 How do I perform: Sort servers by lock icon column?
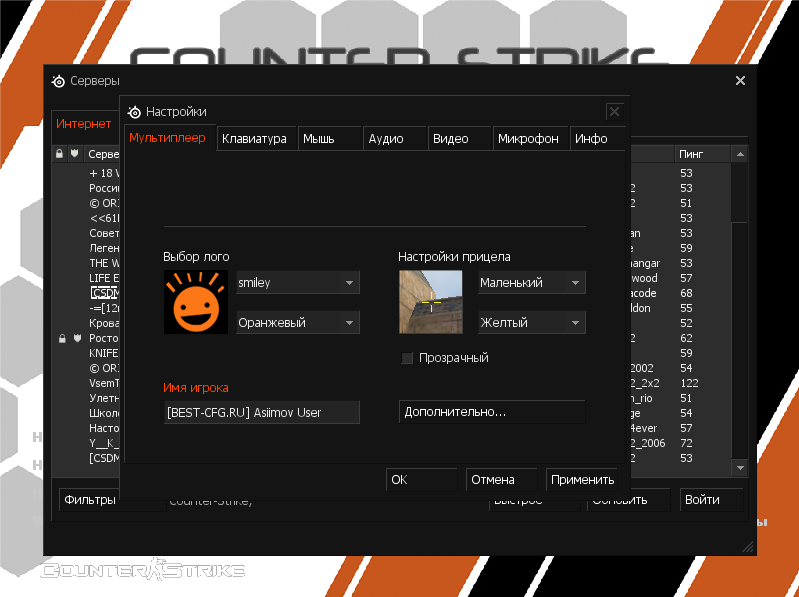point(60,154)
